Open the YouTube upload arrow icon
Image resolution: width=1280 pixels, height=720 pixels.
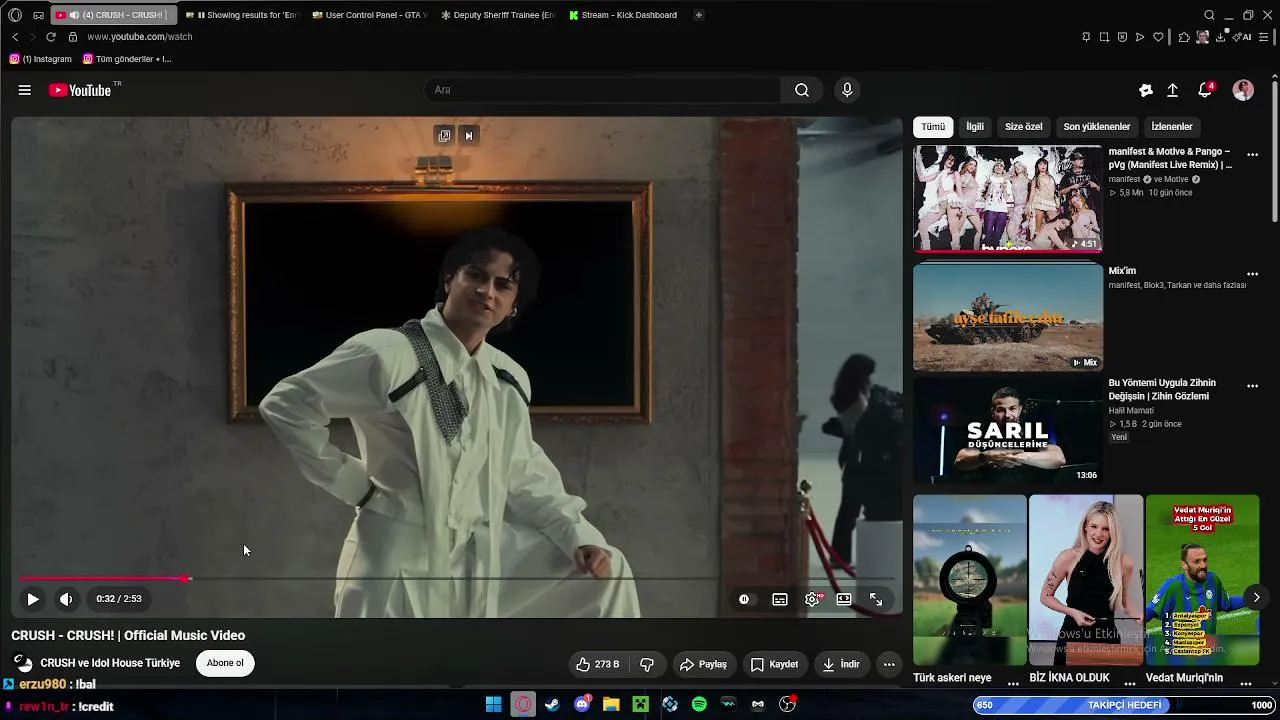point(1173,90)
